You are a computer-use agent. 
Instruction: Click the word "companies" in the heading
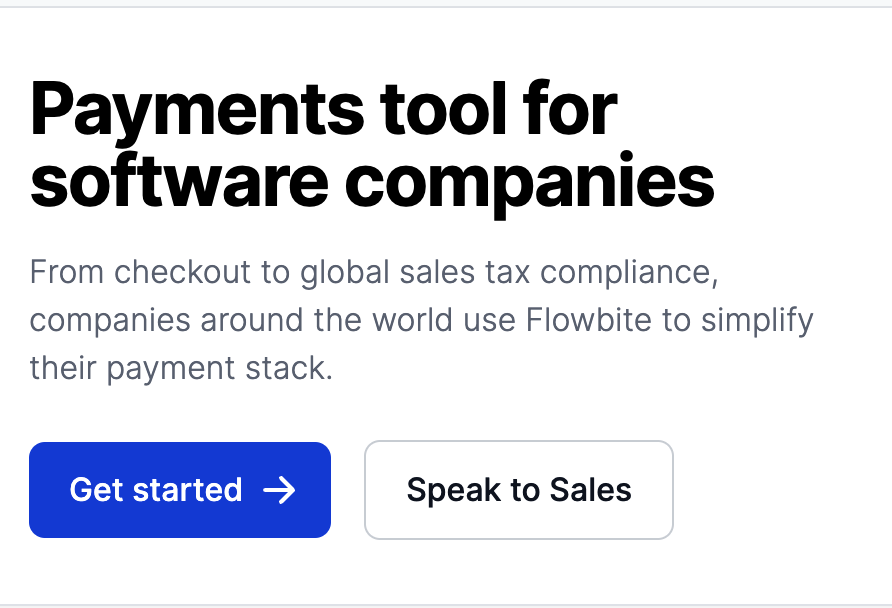[529, 185]
